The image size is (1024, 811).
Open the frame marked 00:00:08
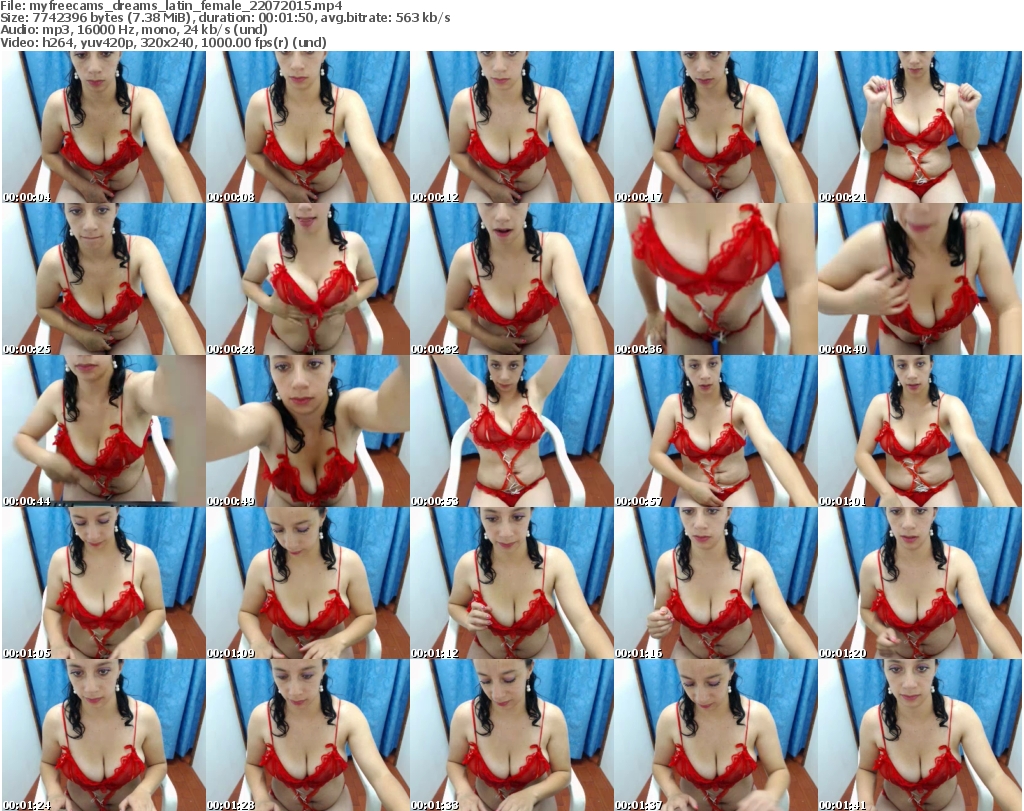click(x=308, y=127)
